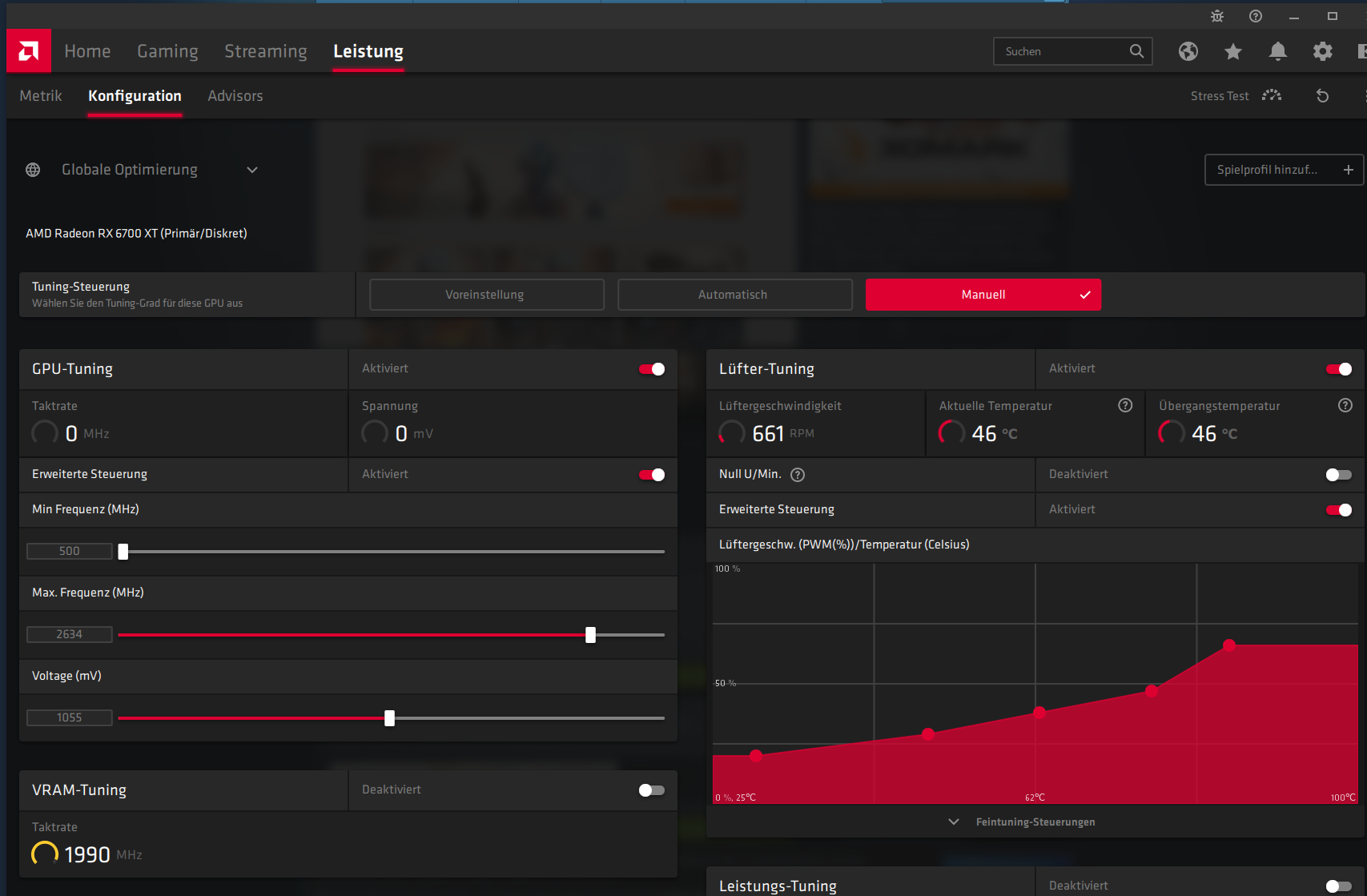Click the Max. Frequenz slider handle
The width and height of the screenshot is (1367, 896).
pyautogui.click(x=590, y=635)
